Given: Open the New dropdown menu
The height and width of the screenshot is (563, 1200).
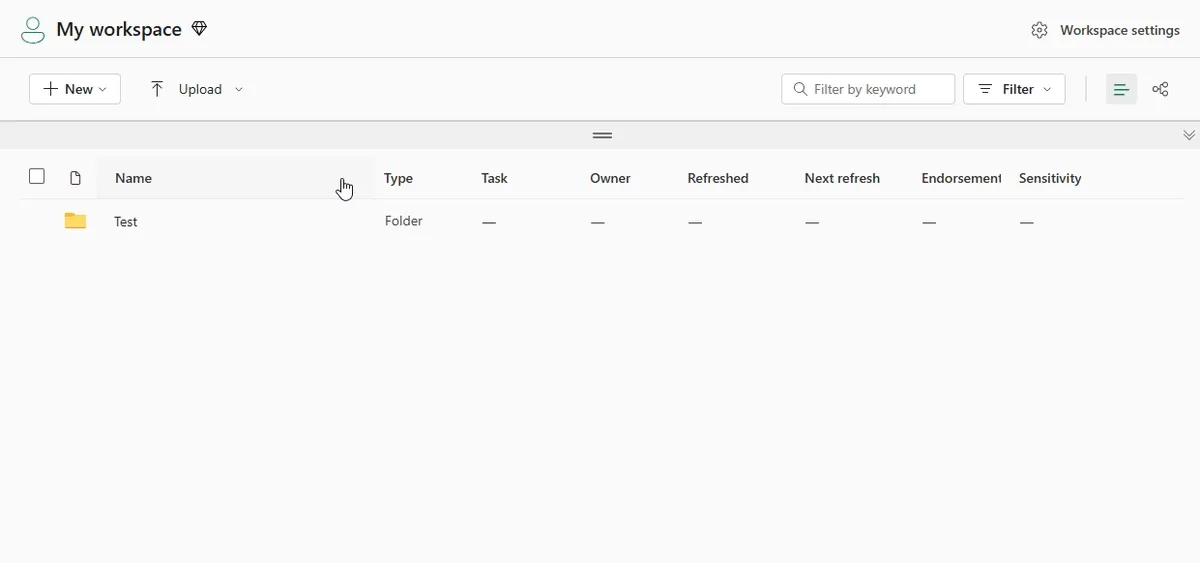Looking at the screenshot, I should [75, 89].
